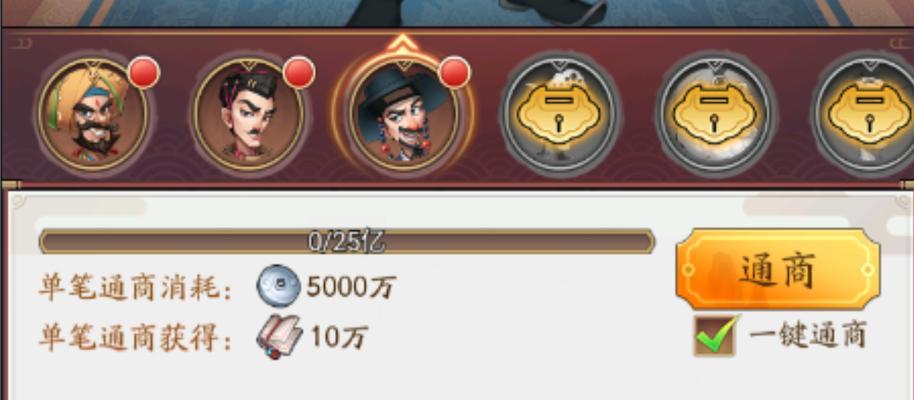The image size is (914, 400).
Task: Tap the first locked merchant slot
Action: pyautogui.click(x=559, y=115)
